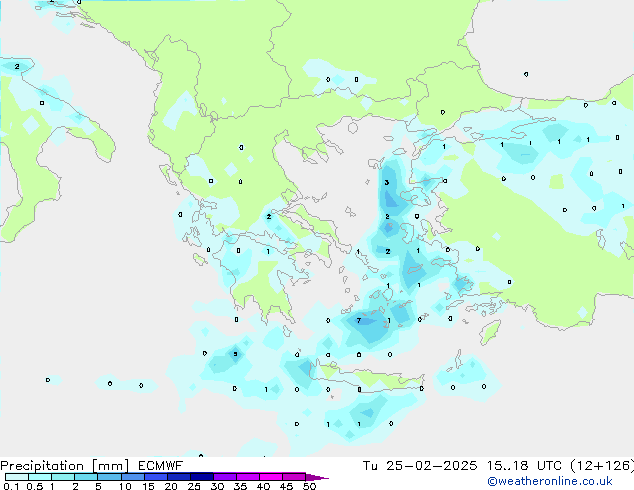Image resolution: width=634 pixels, height=490 pixels.
Task: Click the "[mm]" unit label
Action: (x=111, y=466)
